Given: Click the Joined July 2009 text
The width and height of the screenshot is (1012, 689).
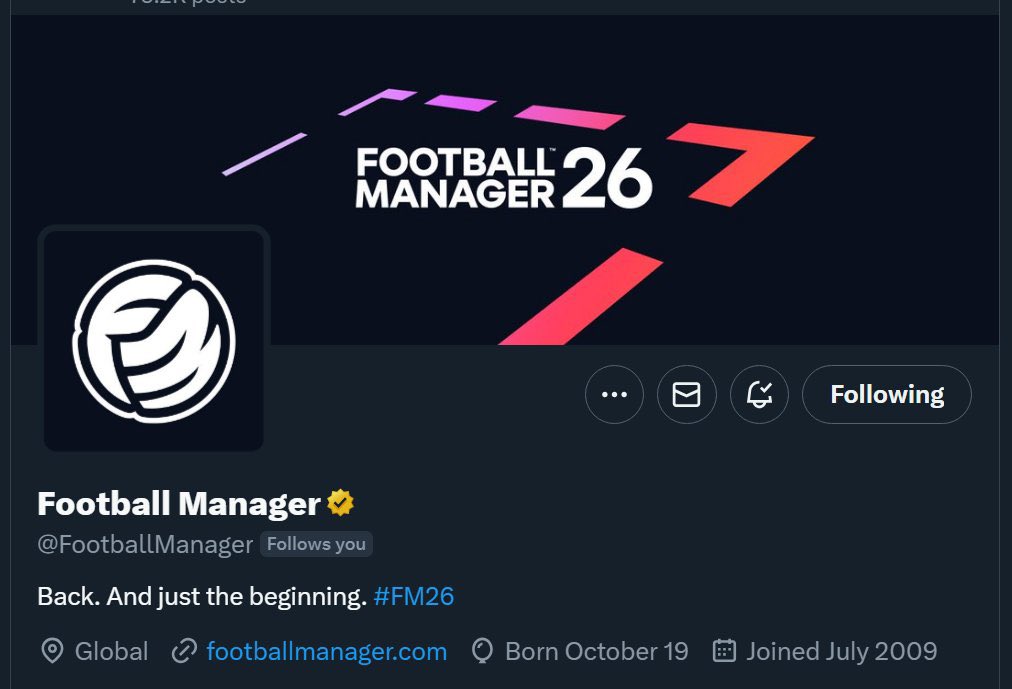Looking at the screenshot, I should coord(842,651).
